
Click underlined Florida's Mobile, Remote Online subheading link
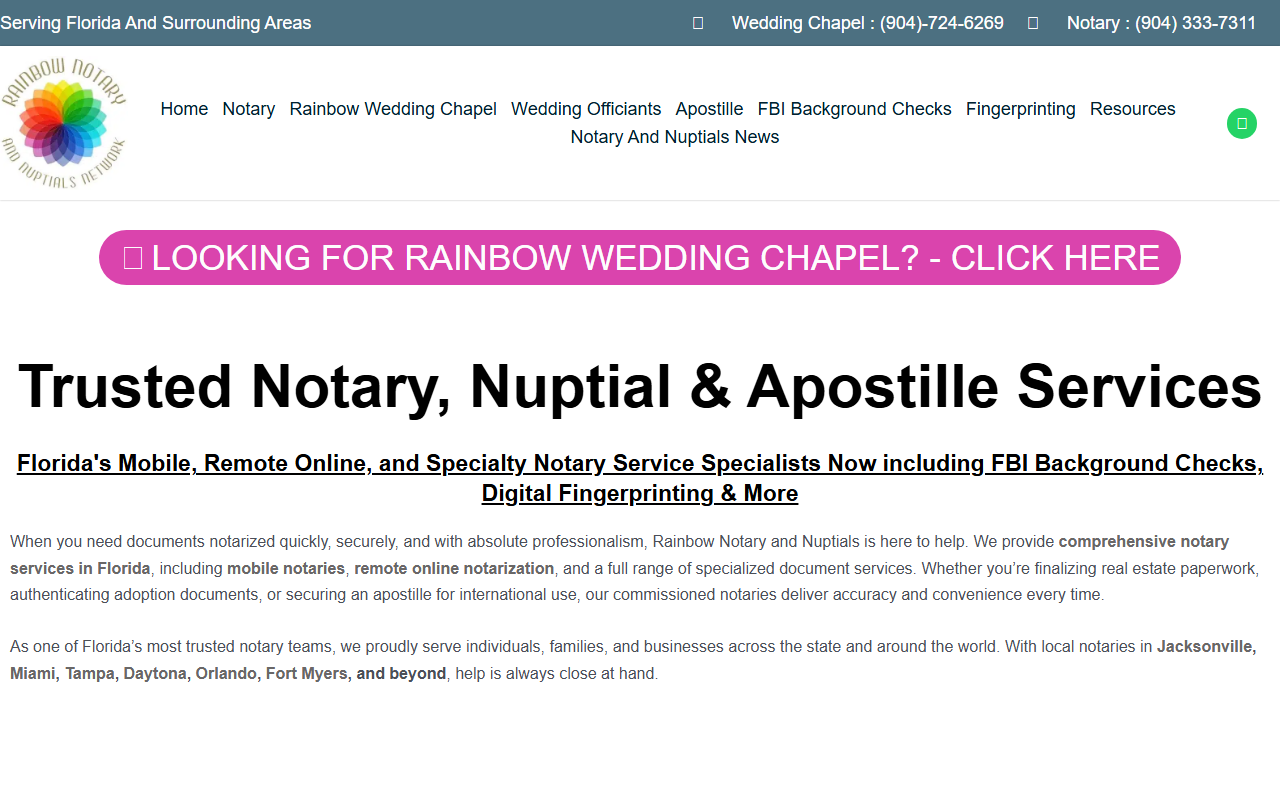coord(640,478)
